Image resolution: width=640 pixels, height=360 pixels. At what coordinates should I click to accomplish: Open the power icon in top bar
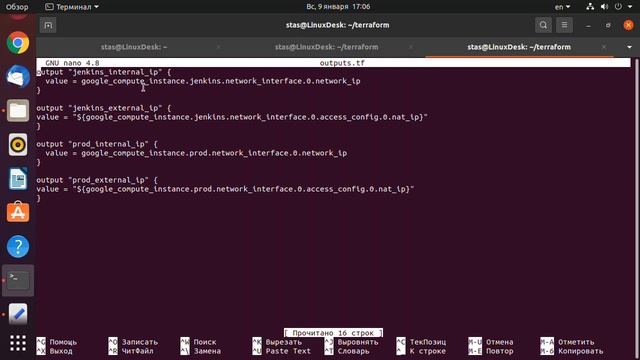618,7
